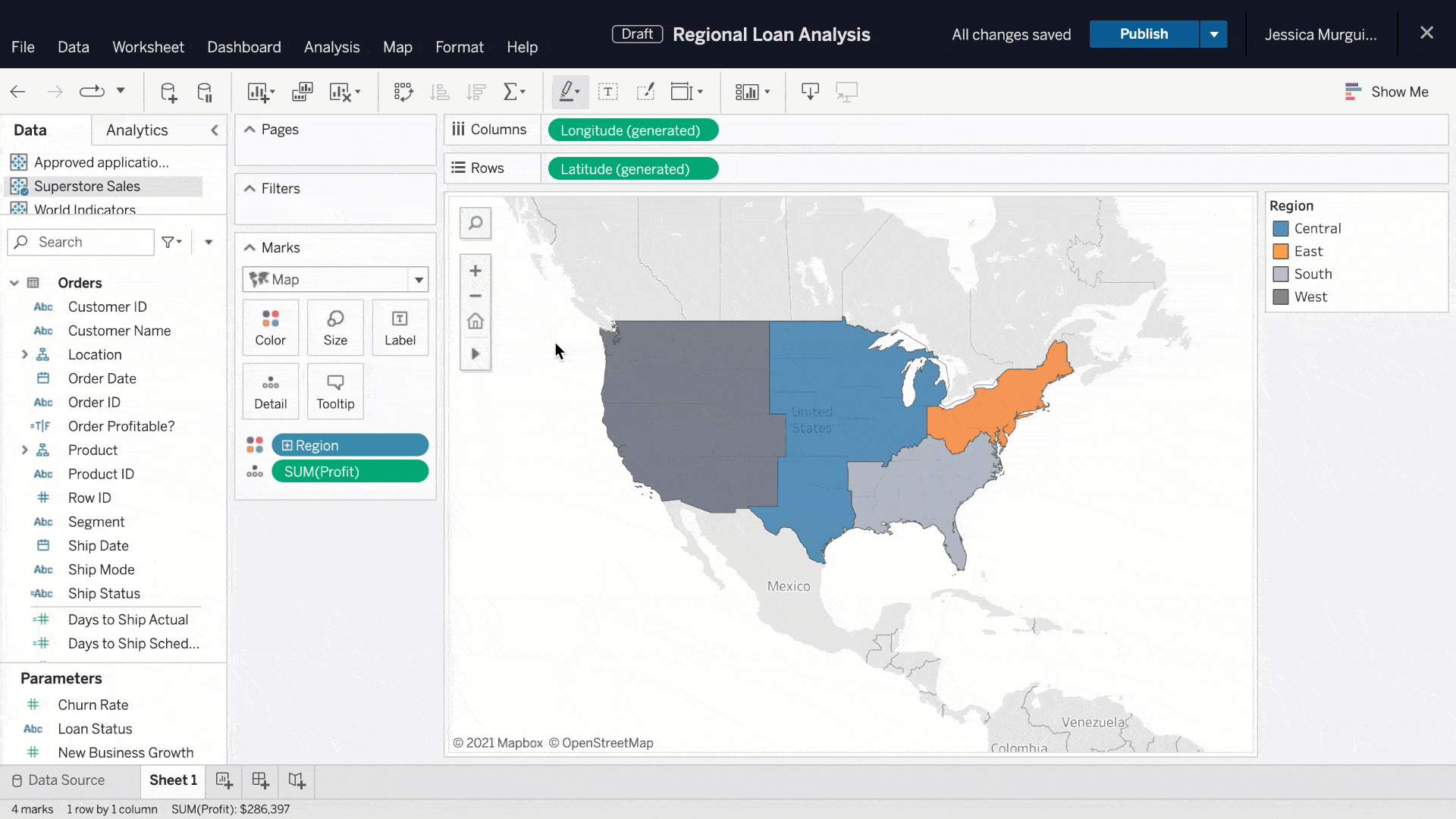
Task: Click the orange East color swatch in legend
Action: 1281,251
